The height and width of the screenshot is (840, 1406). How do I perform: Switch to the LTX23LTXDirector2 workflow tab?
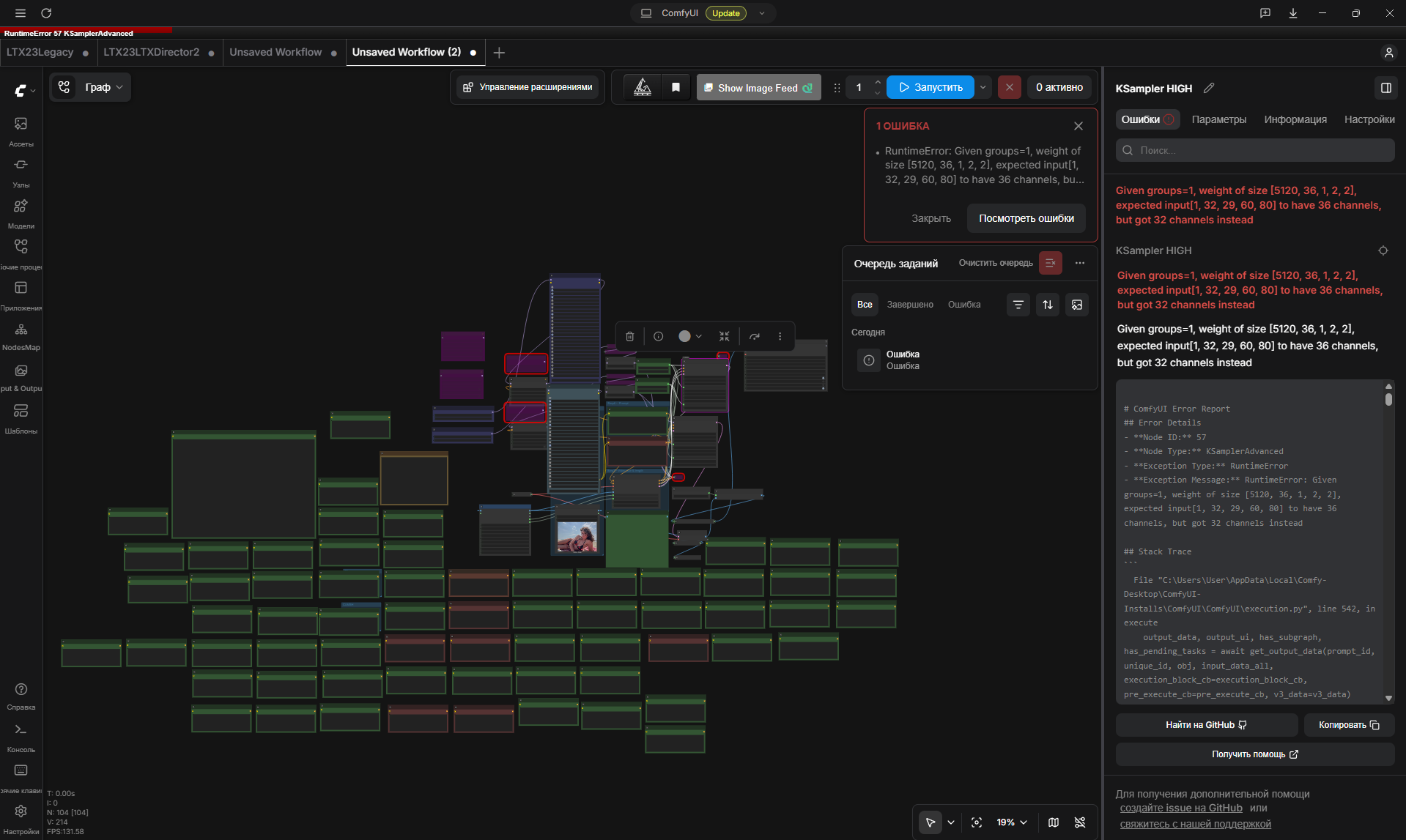tap(159, 52)
